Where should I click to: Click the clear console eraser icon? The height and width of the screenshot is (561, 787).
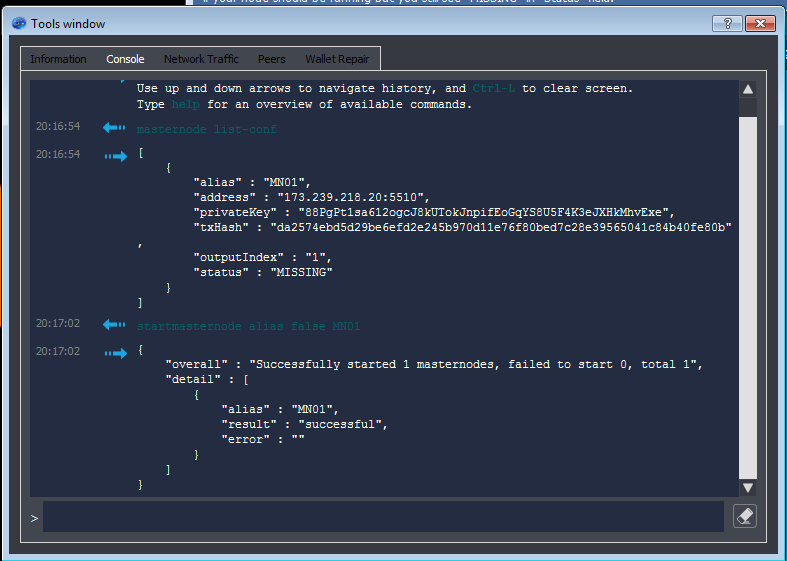coord(745,516)
